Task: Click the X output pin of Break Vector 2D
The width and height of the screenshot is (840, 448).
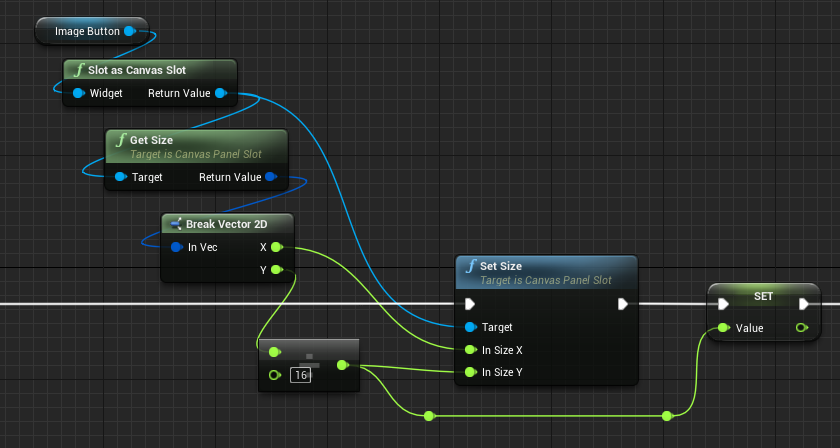Action: point(276,247)
